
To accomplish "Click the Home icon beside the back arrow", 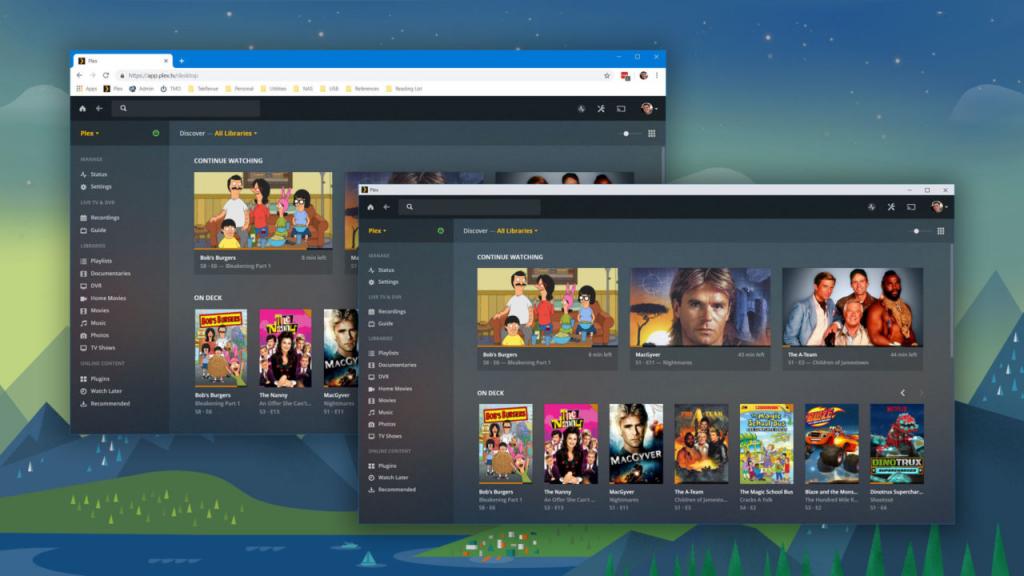I will [370, 207].
